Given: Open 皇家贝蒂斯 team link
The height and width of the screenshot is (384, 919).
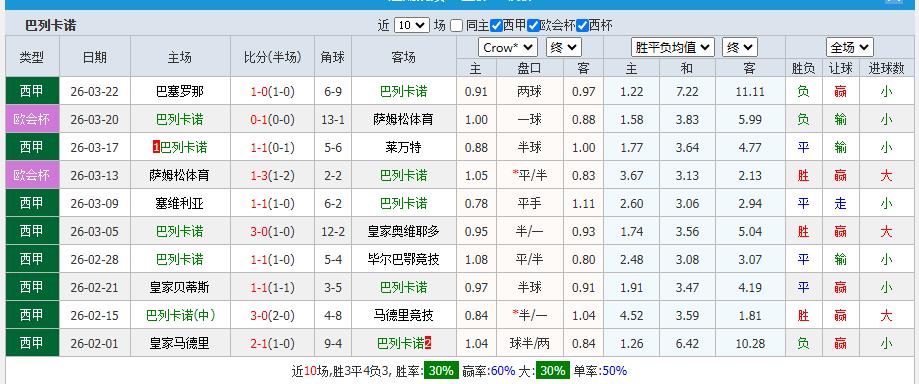Looking at the screenshot, I should [180, 287].
